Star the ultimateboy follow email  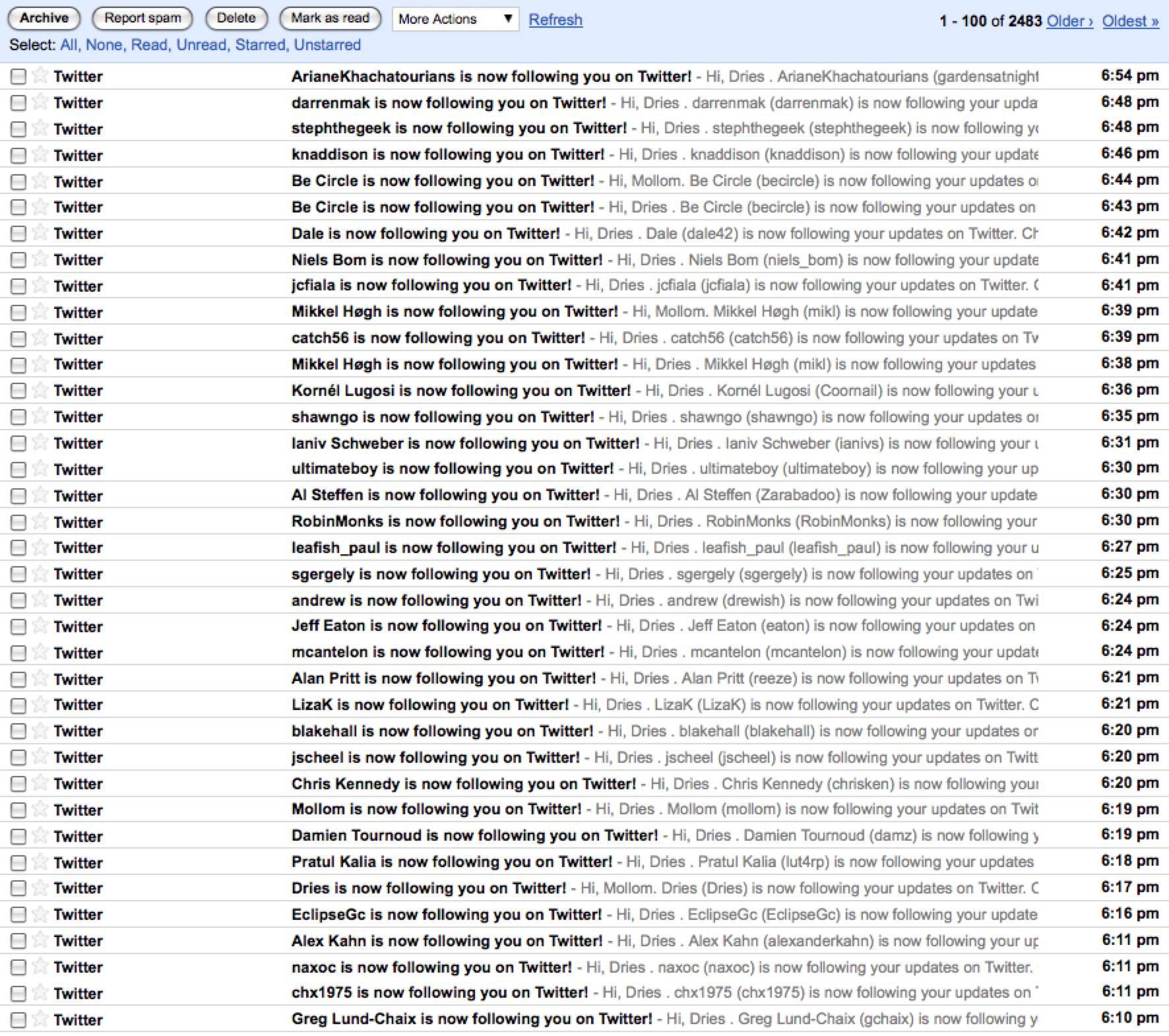40,469
